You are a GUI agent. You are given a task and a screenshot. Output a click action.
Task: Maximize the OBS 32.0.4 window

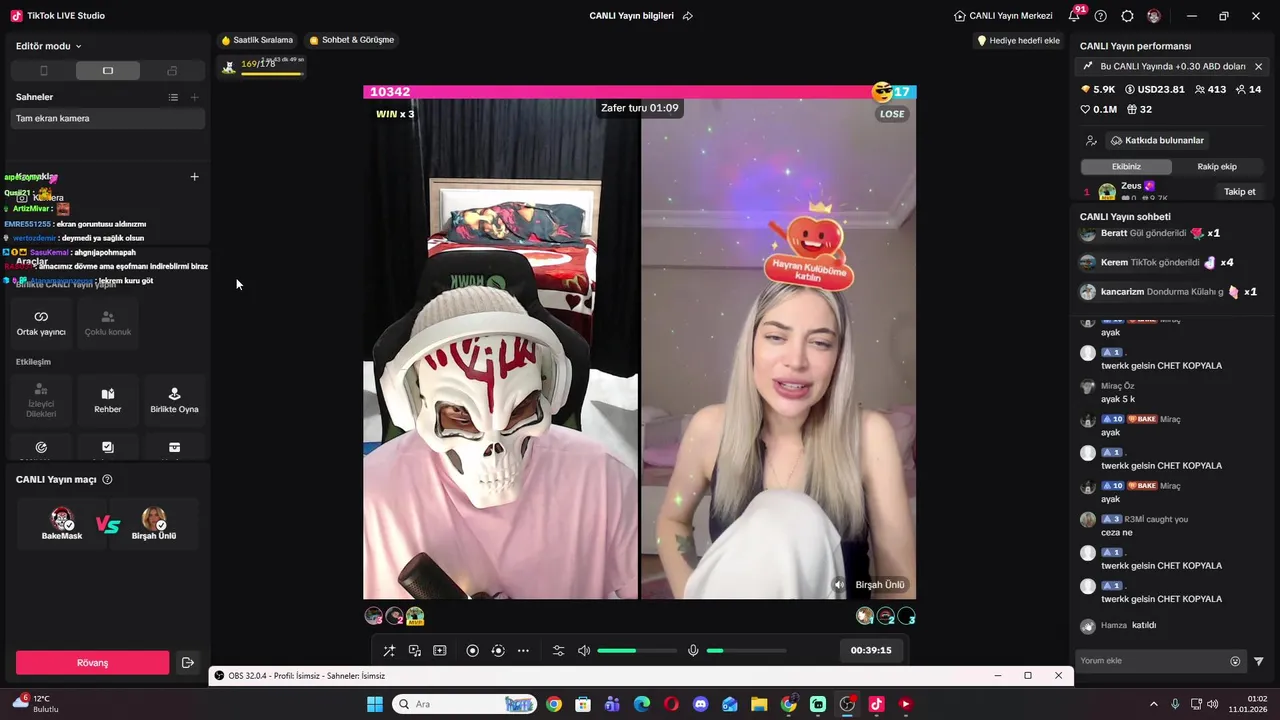(x=1027, y=676)
